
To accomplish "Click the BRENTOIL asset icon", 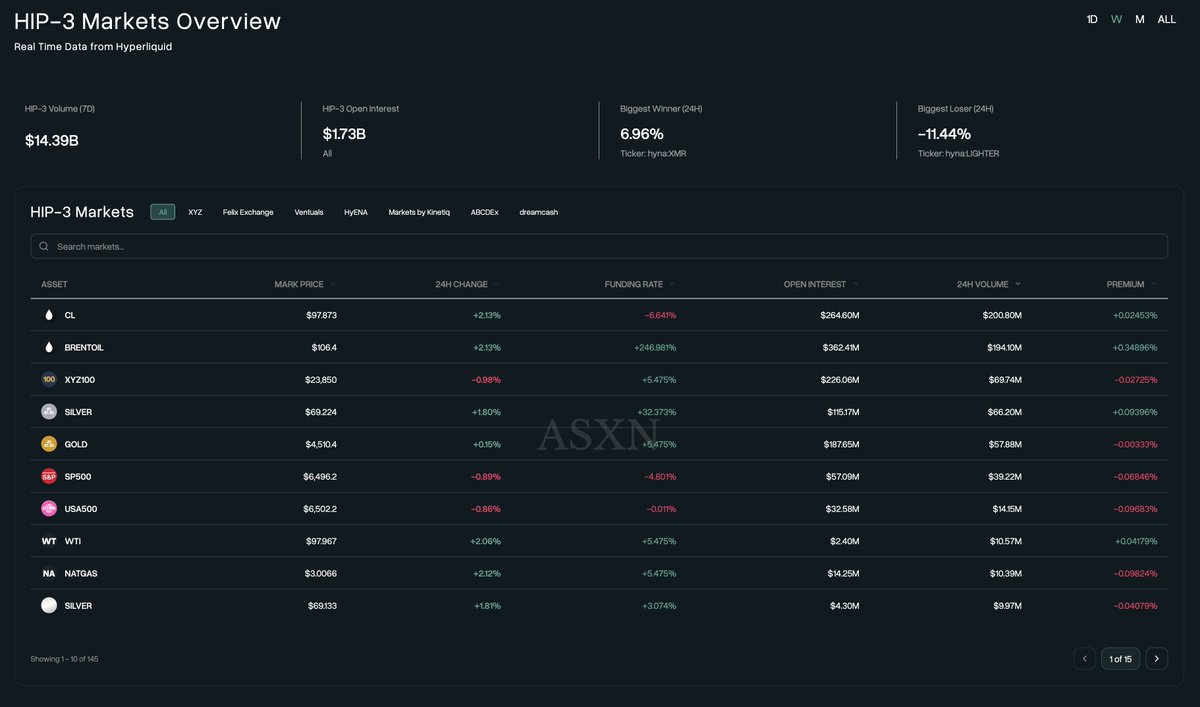I will pyautogui.click(x=48, y=347).
